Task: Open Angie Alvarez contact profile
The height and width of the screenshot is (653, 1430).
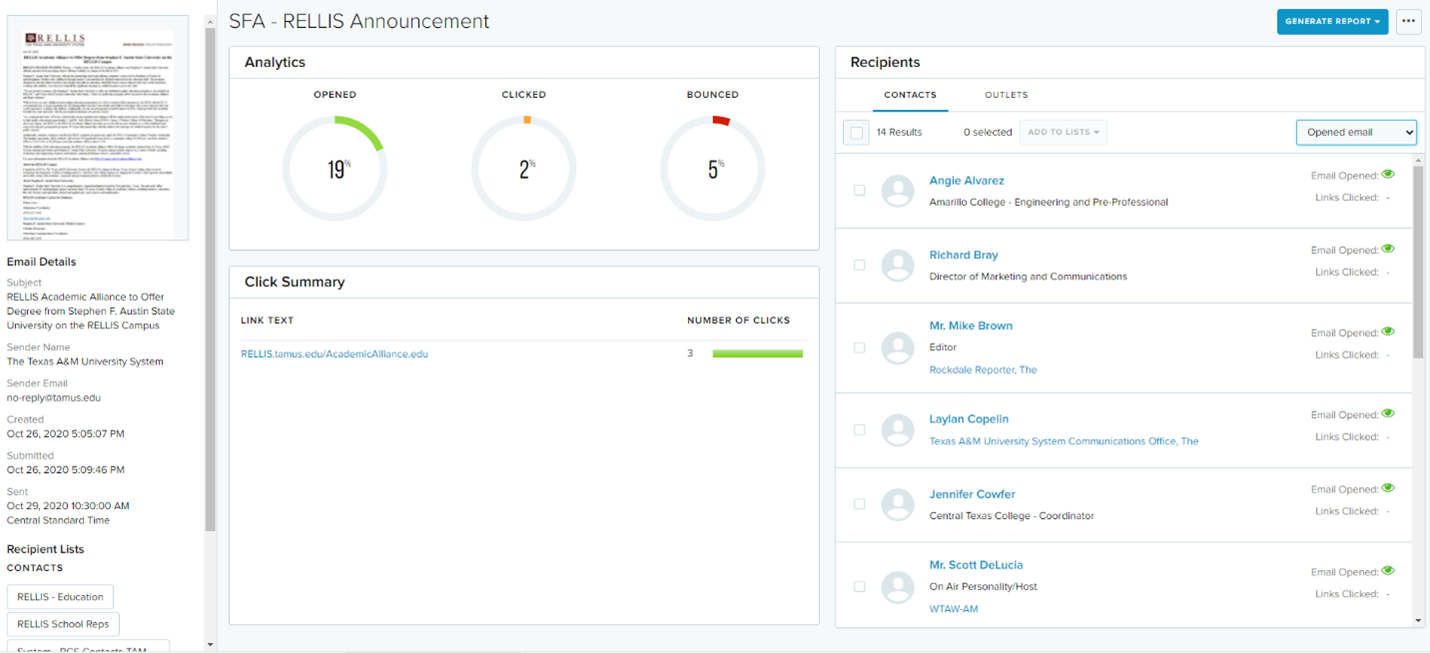Action: 966,181
